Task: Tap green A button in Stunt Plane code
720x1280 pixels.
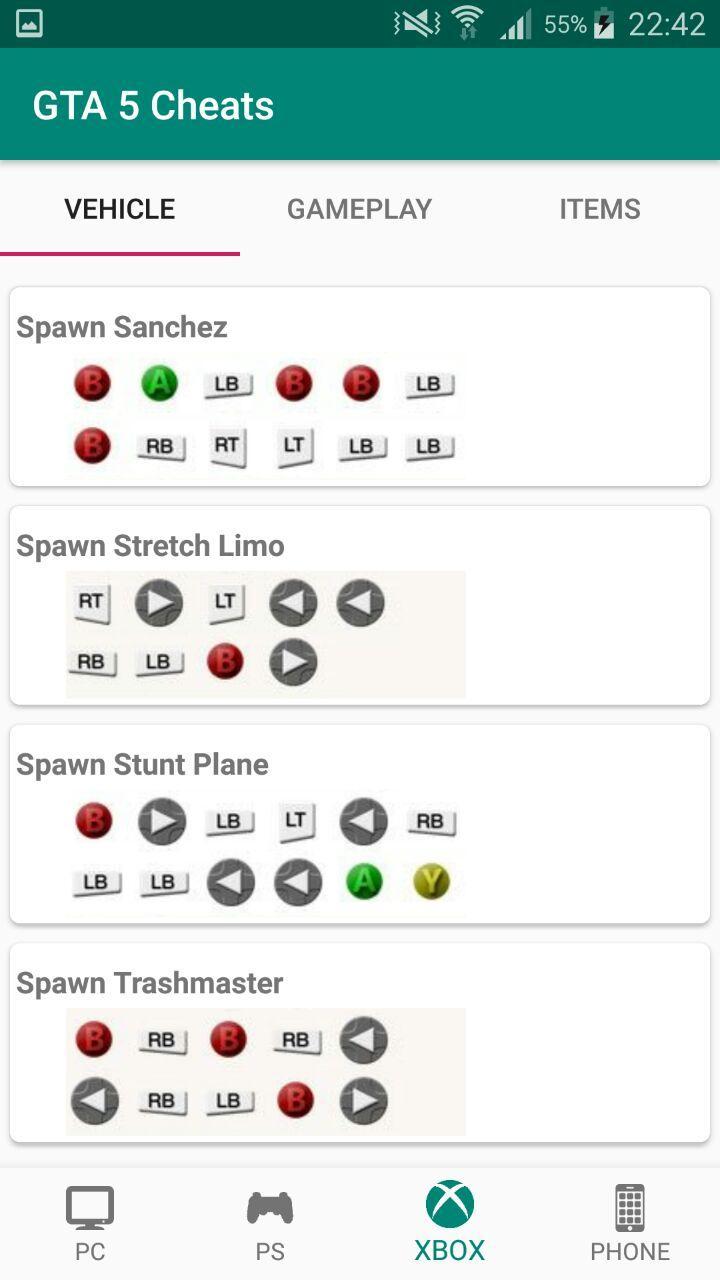Action: [364, 881]
